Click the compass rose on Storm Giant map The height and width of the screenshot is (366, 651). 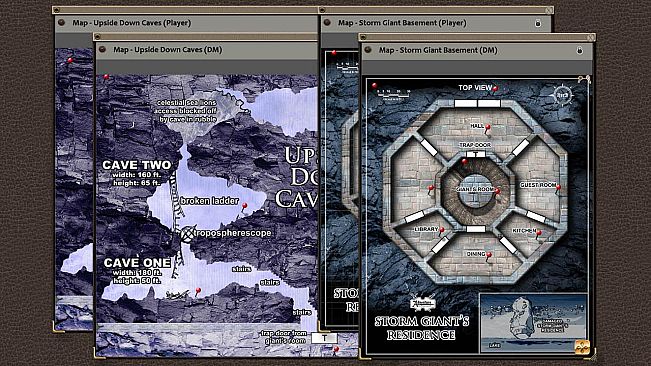click(x=563, y=96)
